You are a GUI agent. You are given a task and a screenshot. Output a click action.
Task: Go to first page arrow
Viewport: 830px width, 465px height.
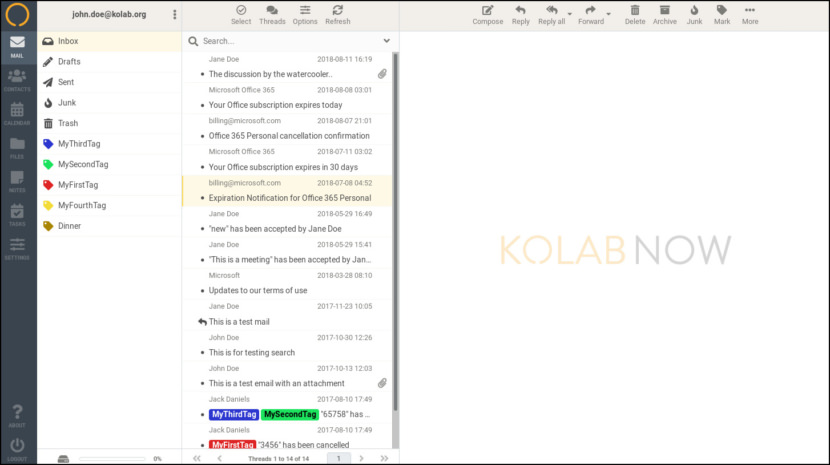197,458
